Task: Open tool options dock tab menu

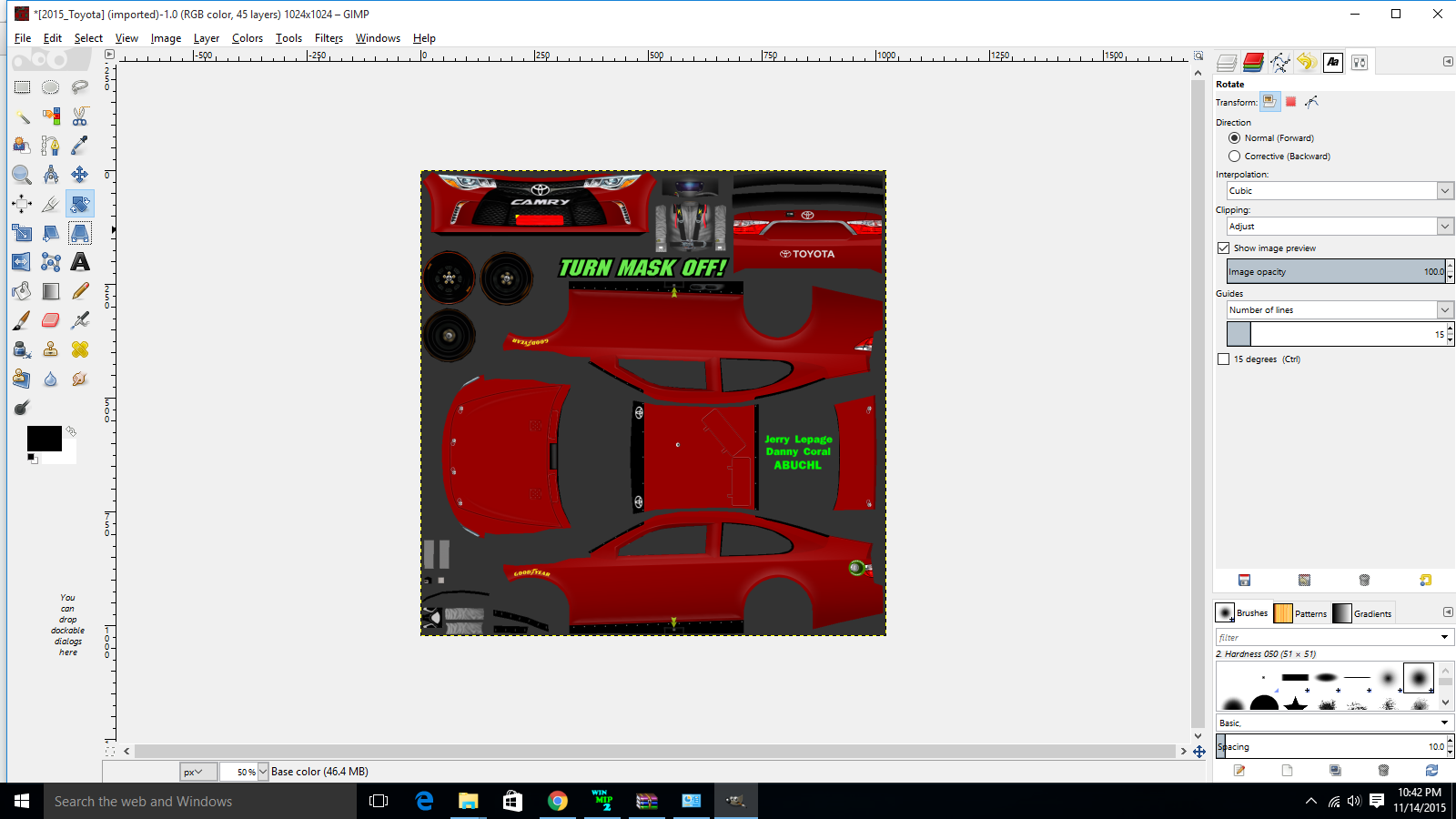Action: (x=1448, y=62)
